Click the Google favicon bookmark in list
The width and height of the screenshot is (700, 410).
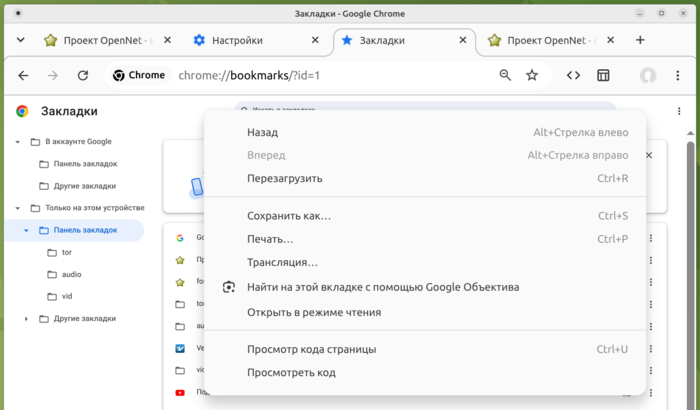click(x=180, y=238)
